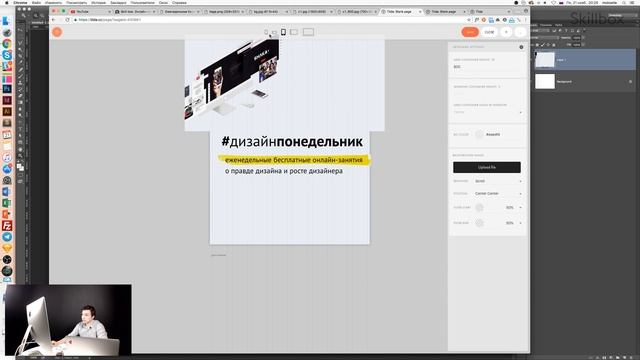640x360 pixels.
Task: Open the Файл menu
Action: (36, 2)
